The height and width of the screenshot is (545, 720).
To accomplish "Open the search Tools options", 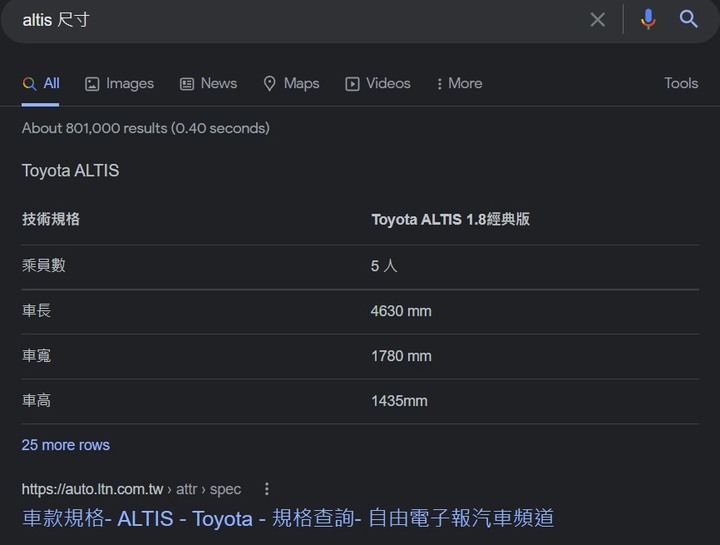I will pos(681,83).
